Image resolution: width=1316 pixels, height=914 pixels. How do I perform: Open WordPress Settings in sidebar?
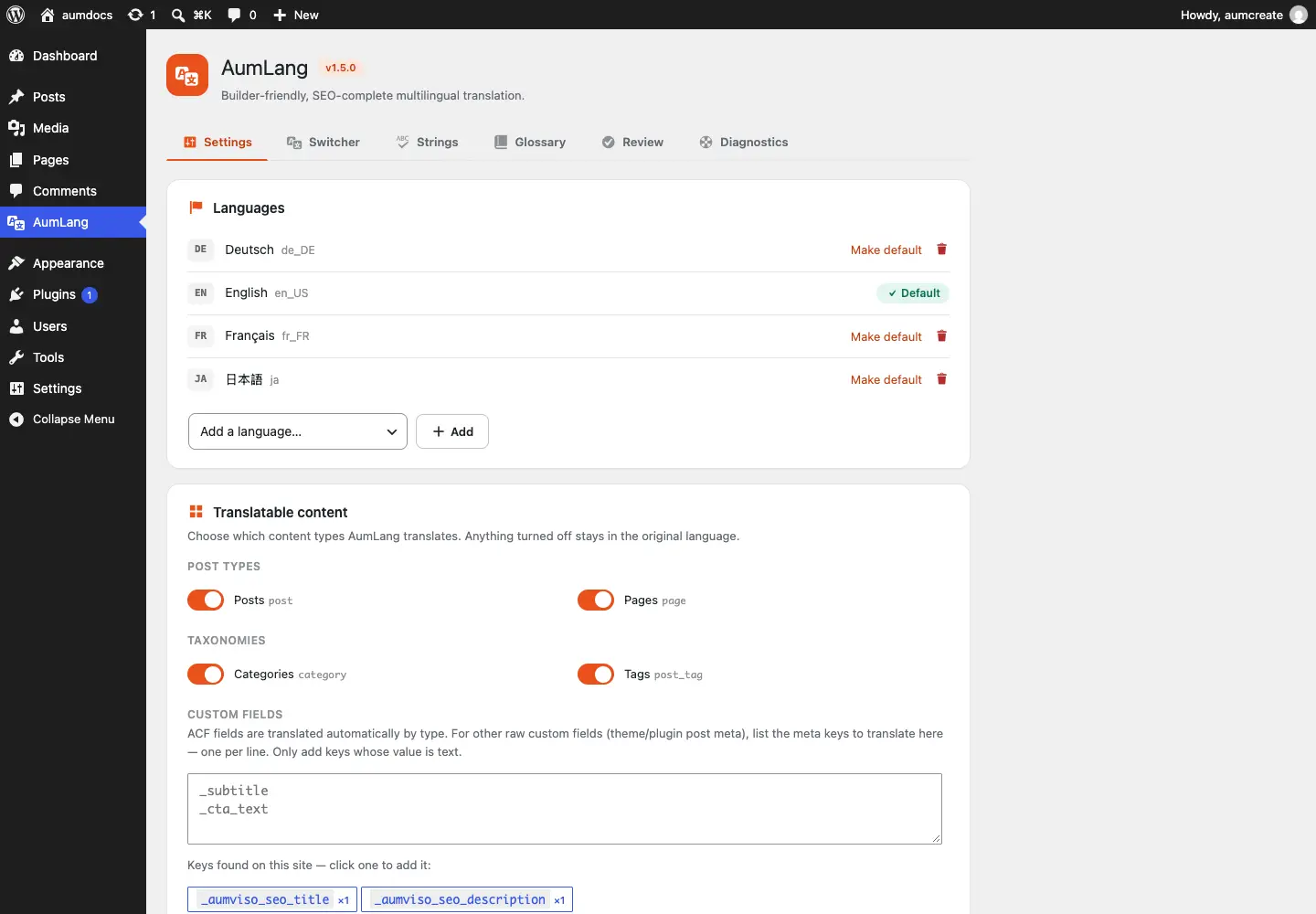73,388
